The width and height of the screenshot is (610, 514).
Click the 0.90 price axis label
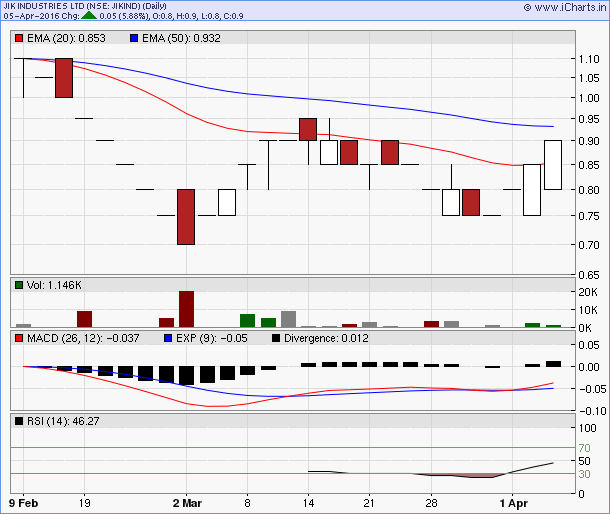coord(589,141)
